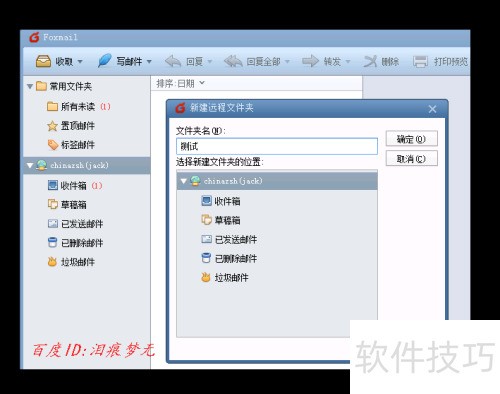Click the chinazsh(jack) account icon in sidebar
The width and height of the screenshot is (500, 394).
click(42, 165)
